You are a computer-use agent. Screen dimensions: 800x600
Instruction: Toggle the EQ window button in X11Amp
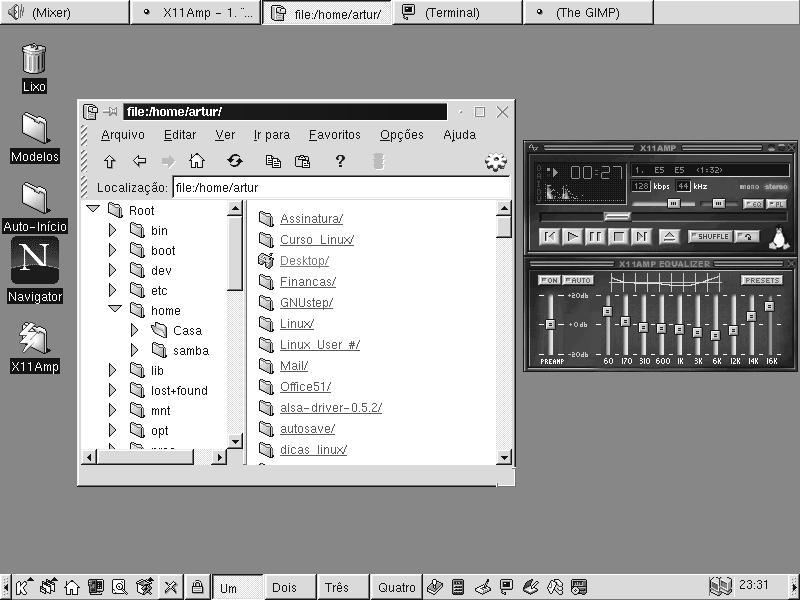[x=753, y=204]
